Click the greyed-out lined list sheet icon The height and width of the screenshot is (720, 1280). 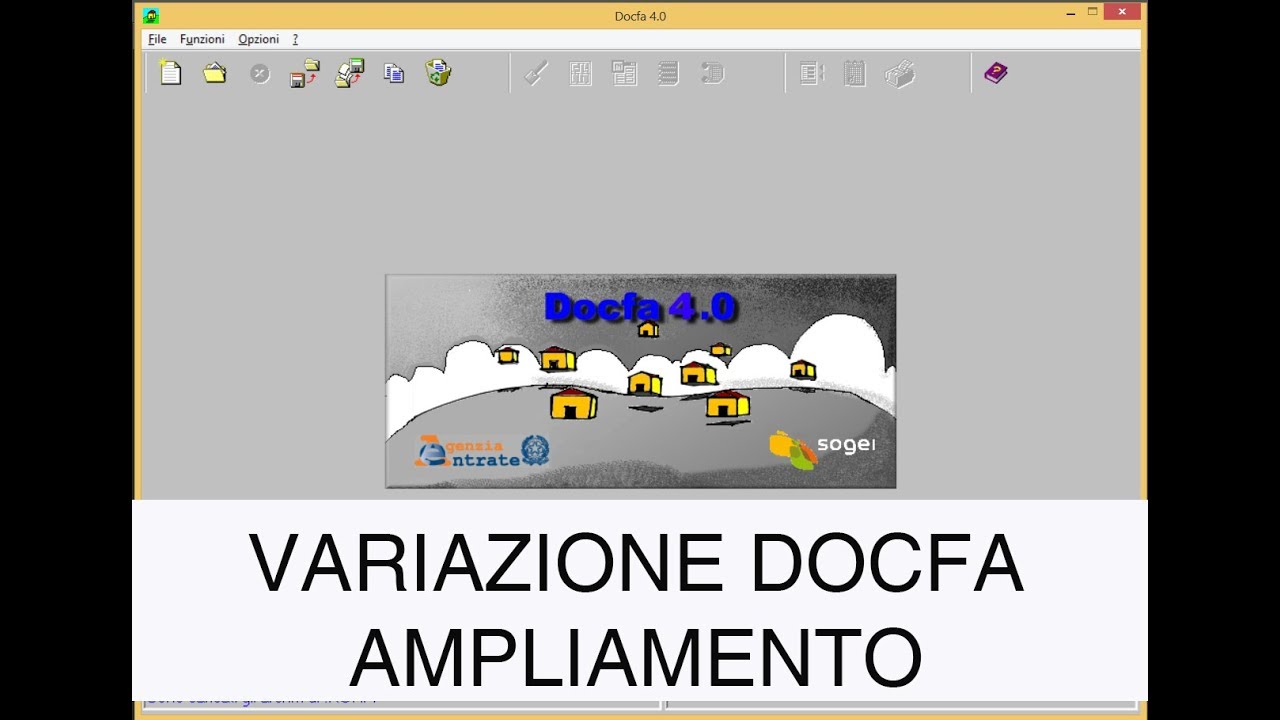click(x=669, y=73)
